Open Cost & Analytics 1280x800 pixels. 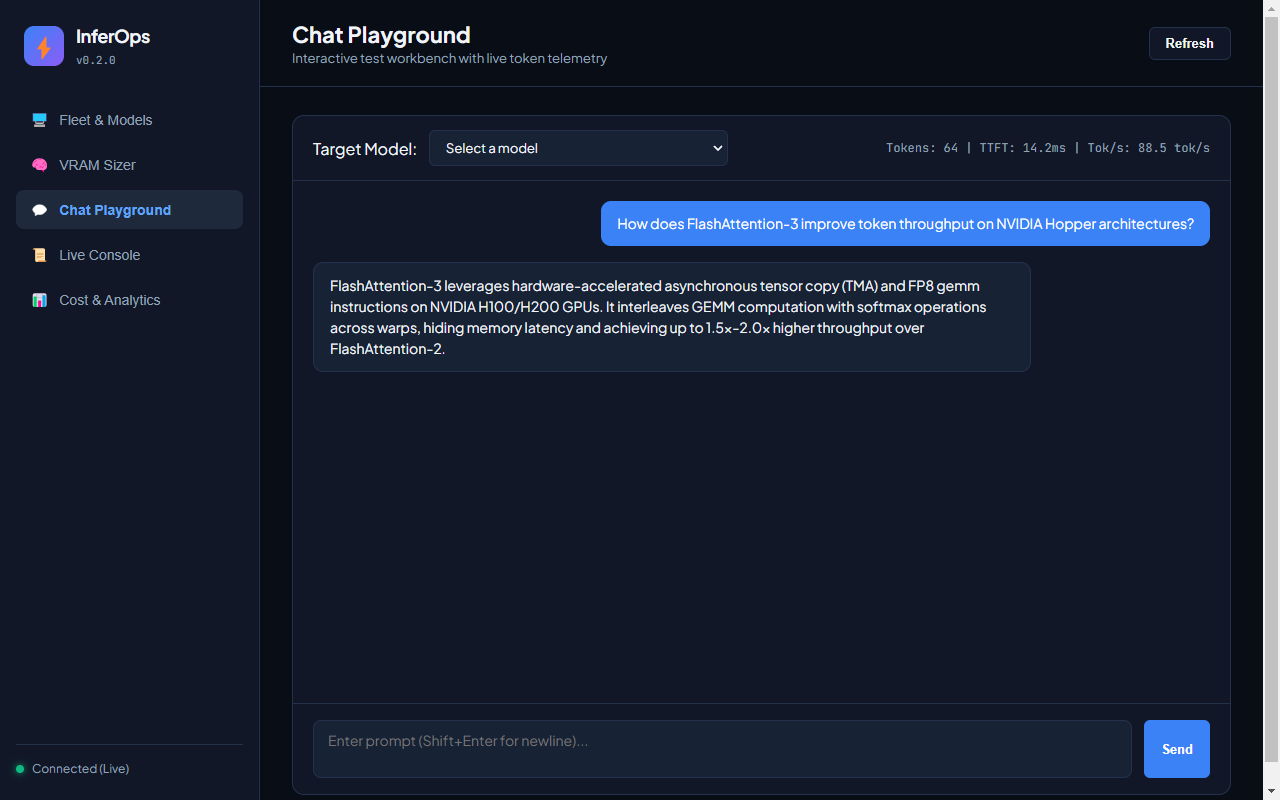(x=129, y=300)
